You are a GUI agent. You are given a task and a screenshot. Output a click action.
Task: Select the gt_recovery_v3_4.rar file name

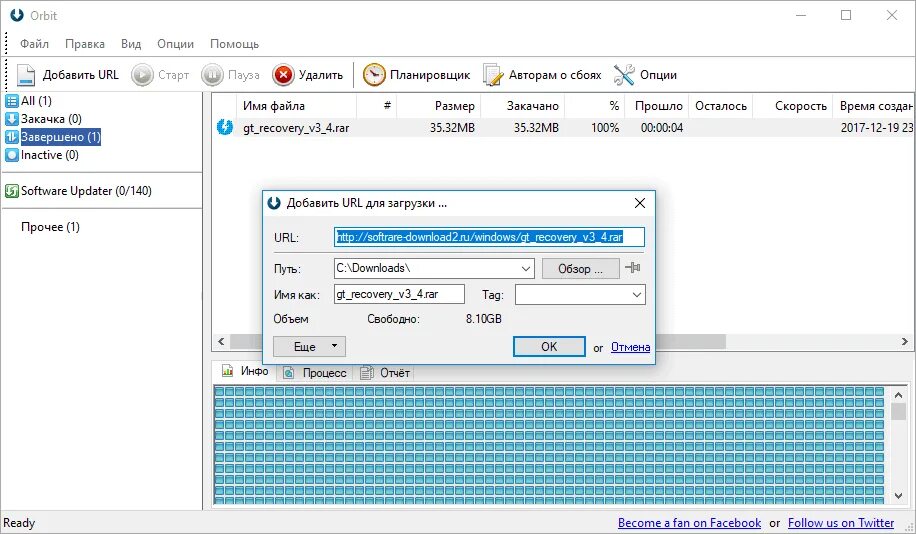point(296,127)
